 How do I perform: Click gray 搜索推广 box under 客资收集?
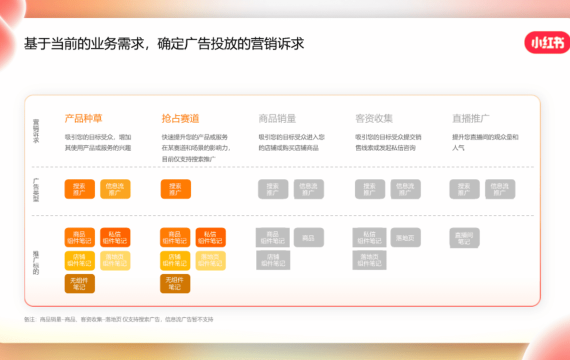click(x=370, y=189)
